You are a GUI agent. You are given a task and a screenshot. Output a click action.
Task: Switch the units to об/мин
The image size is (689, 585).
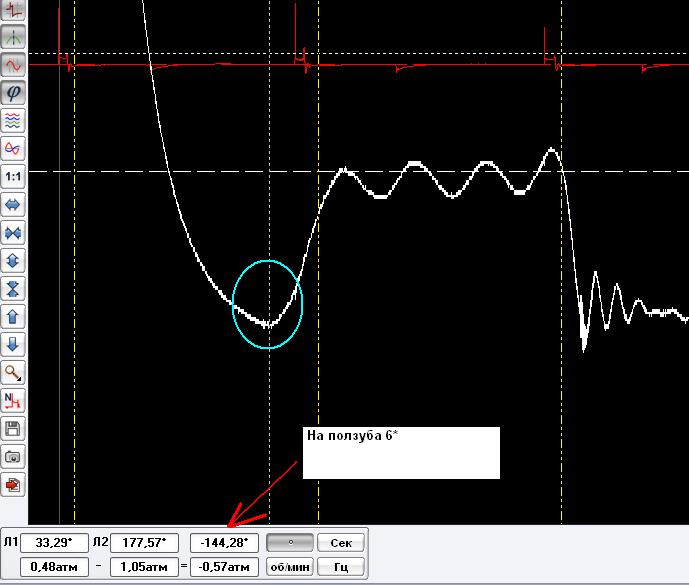[290, 567]
